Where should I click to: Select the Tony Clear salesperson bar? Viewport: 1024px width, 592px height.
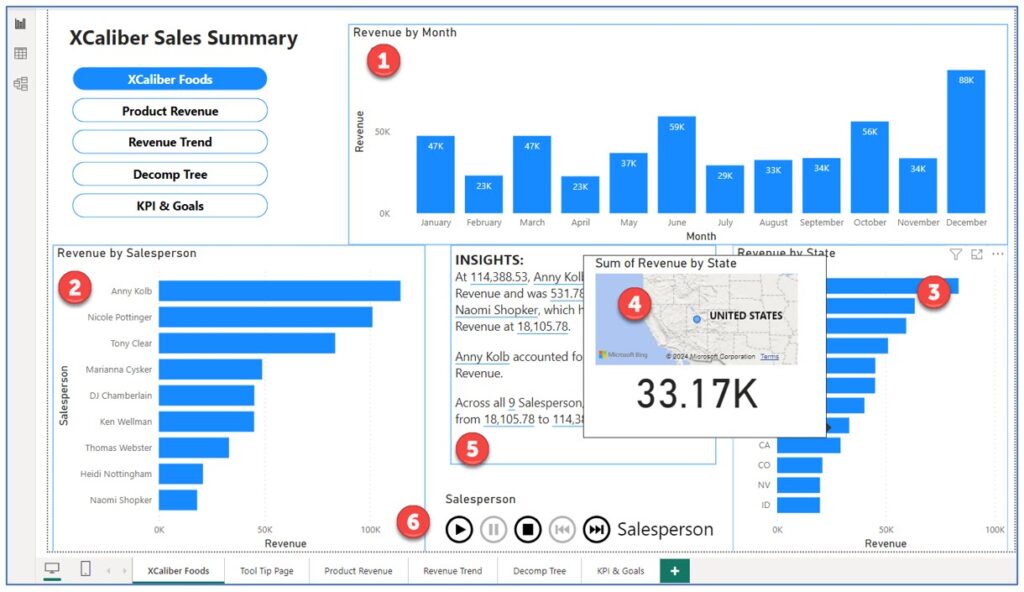(x=247, y=343)
